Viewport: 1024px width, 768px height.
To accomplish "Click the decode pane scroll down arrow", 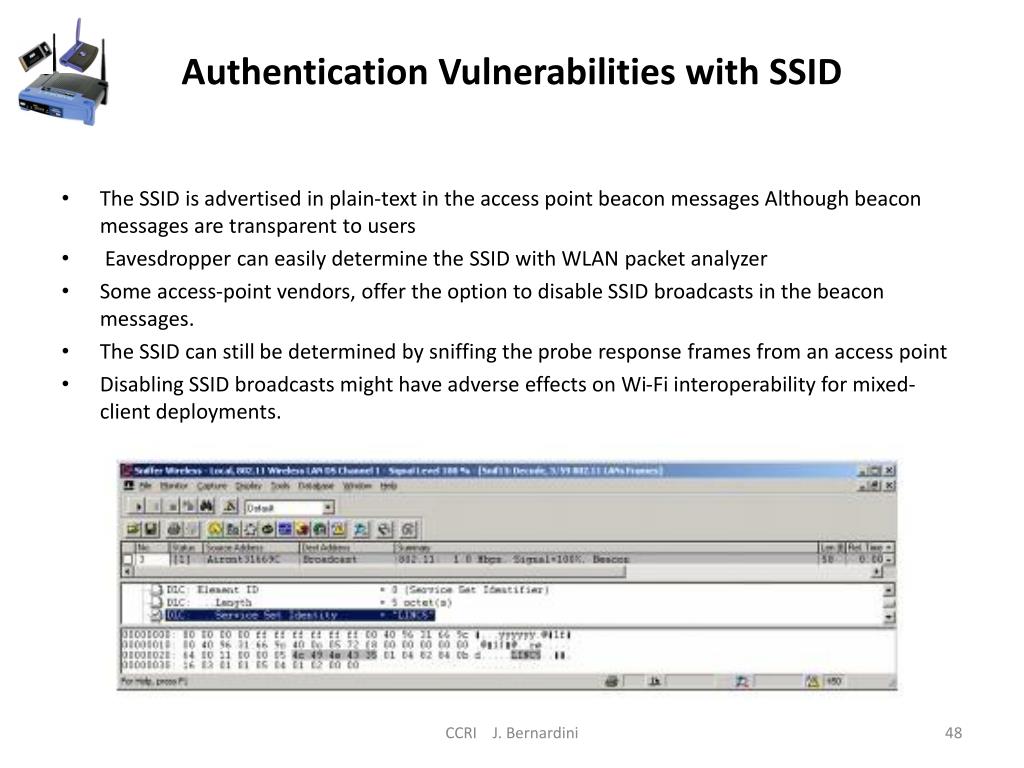I will [x=888, y=616].
